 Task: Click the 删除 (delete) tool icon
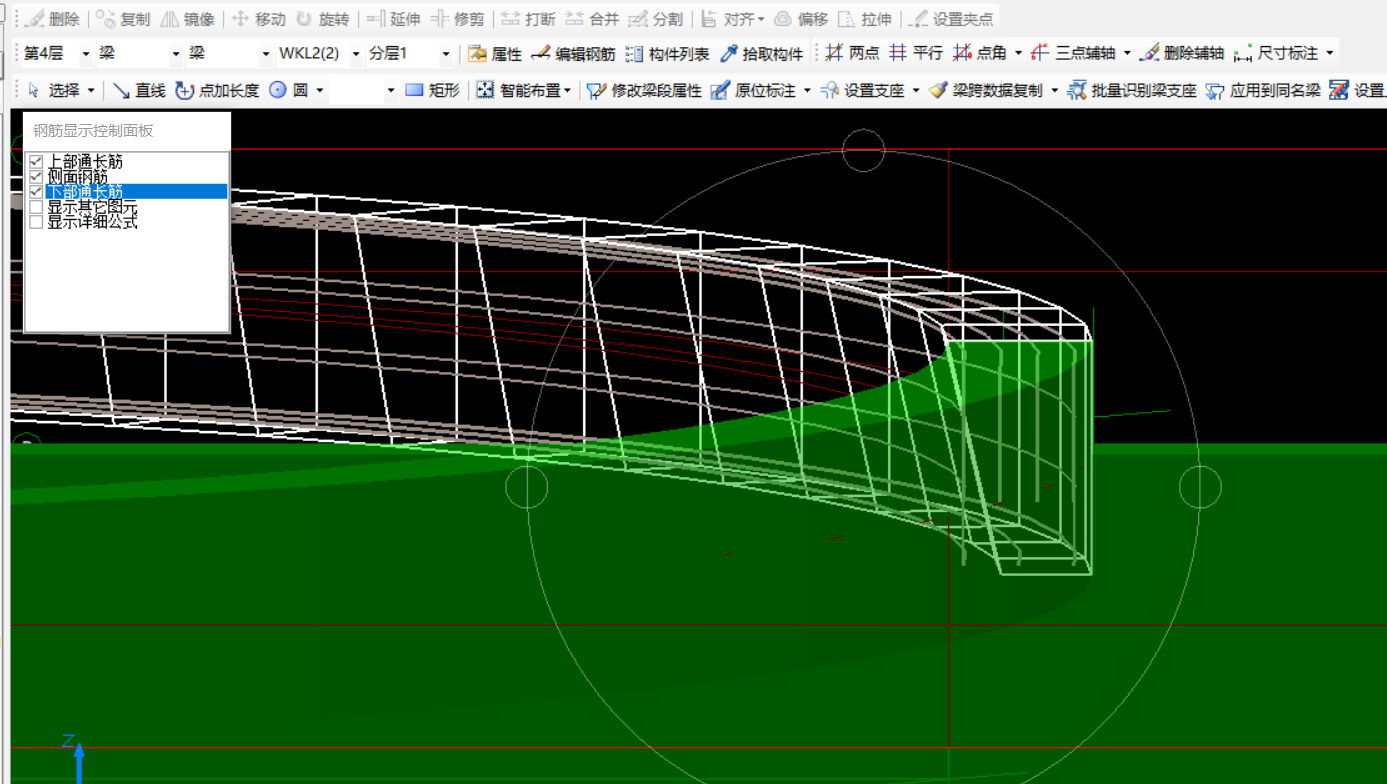click(34, 19)
